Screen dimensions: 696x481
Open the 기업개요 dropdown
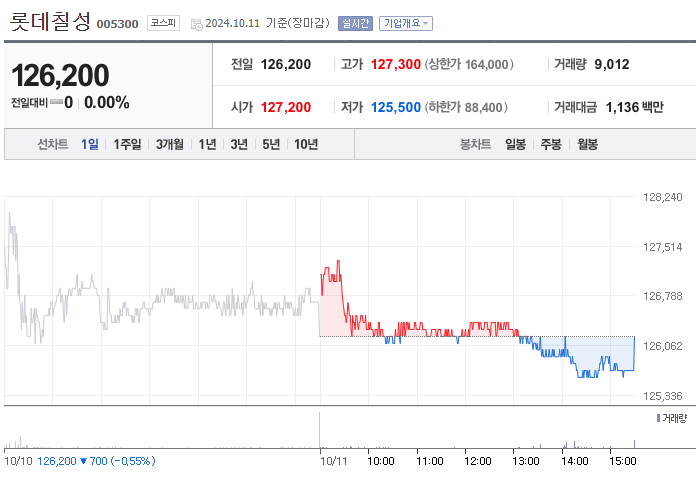pos(406,23)
